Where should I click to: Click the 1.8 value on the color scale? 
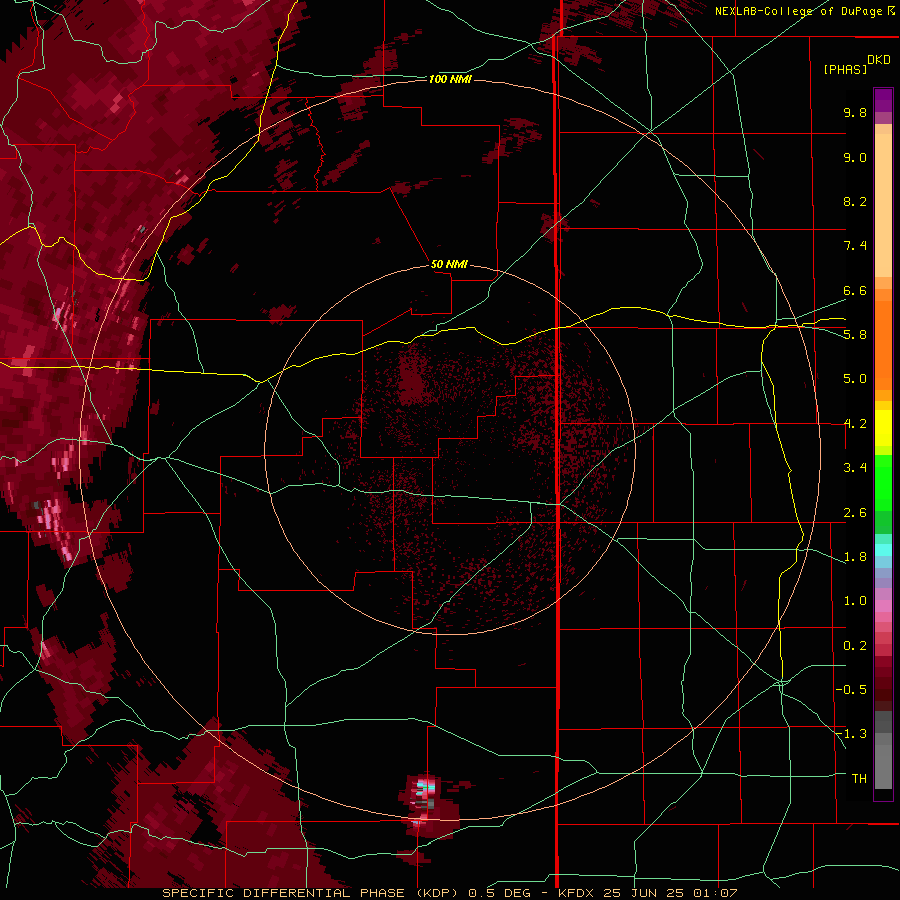point(855,557)
